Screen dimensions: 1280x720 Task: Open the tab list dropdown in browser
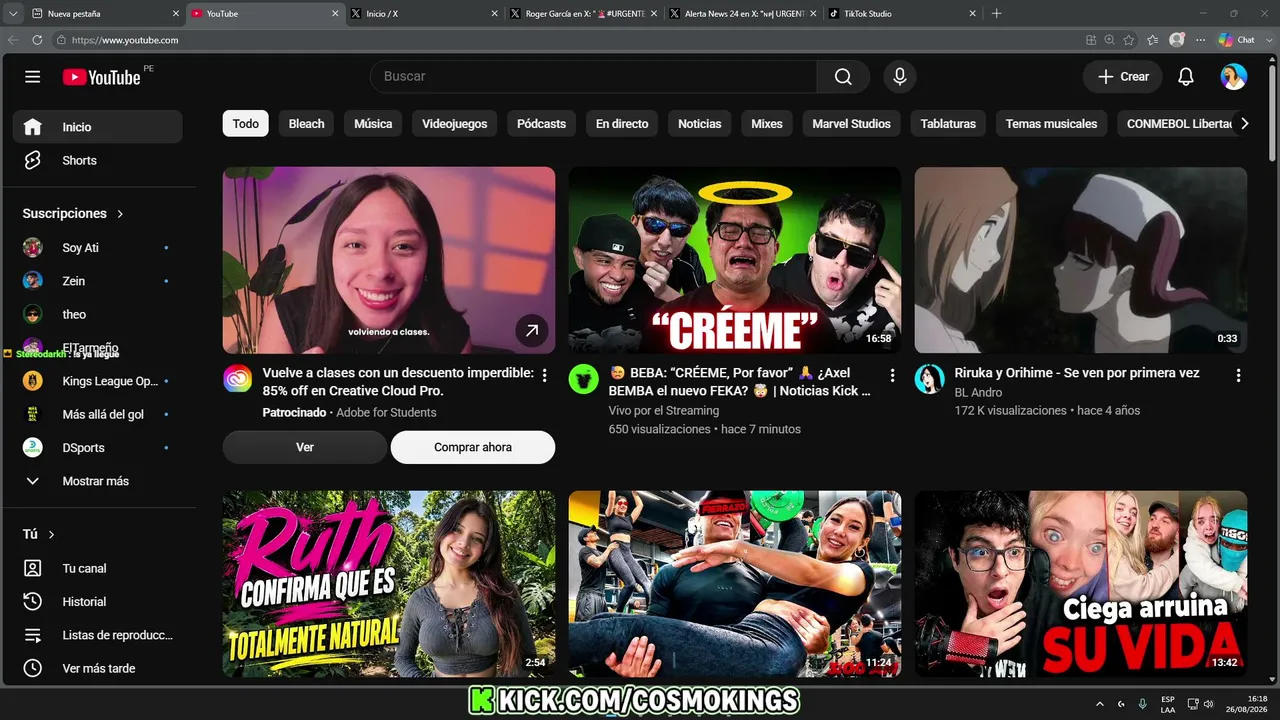tap(14, 14)
